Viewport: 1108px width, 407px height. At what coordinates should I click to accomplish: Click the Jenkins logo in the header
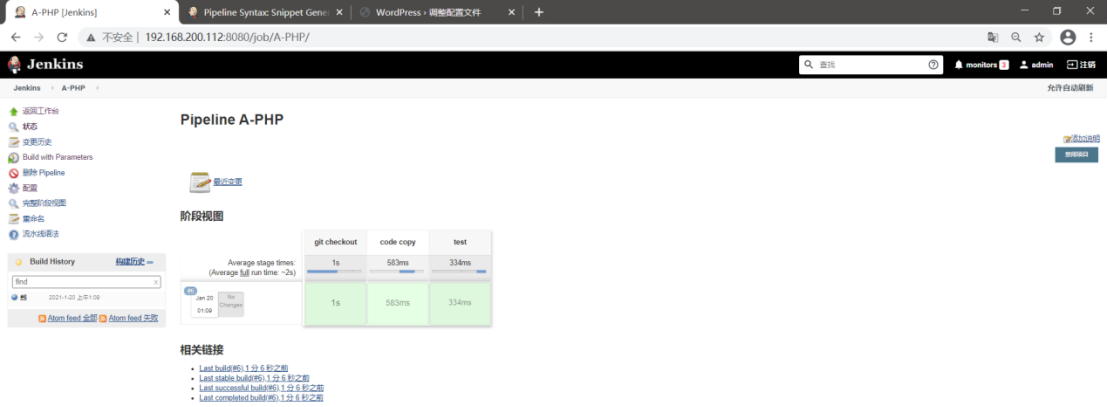[x=45, y=64]
